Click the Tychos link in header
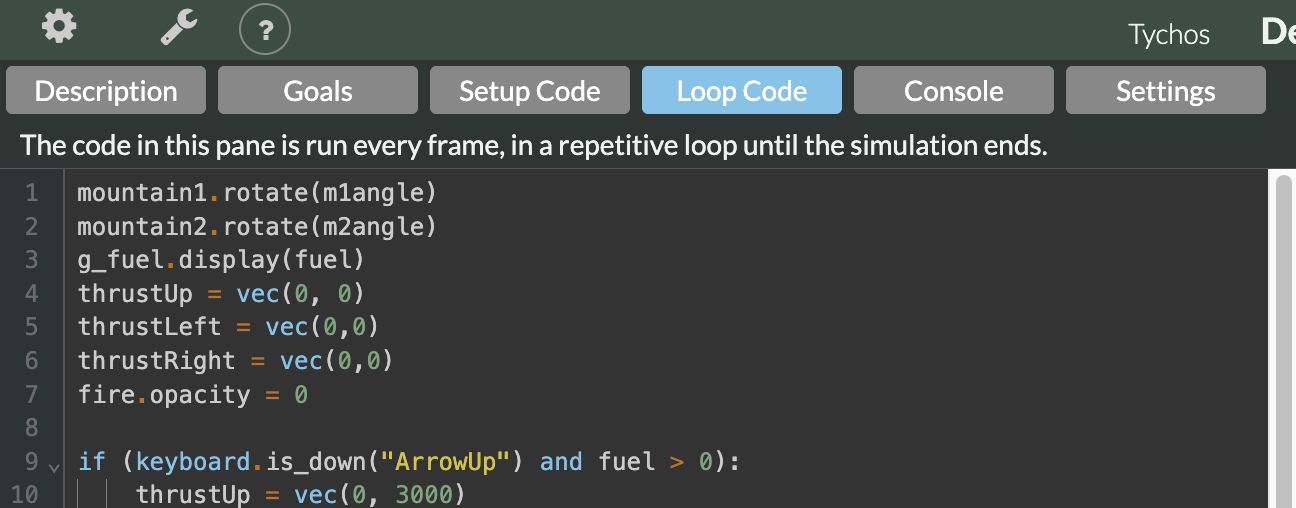Image resolution: width=1296 pixels, height=508 pixels. click(x=1169, y=35)
